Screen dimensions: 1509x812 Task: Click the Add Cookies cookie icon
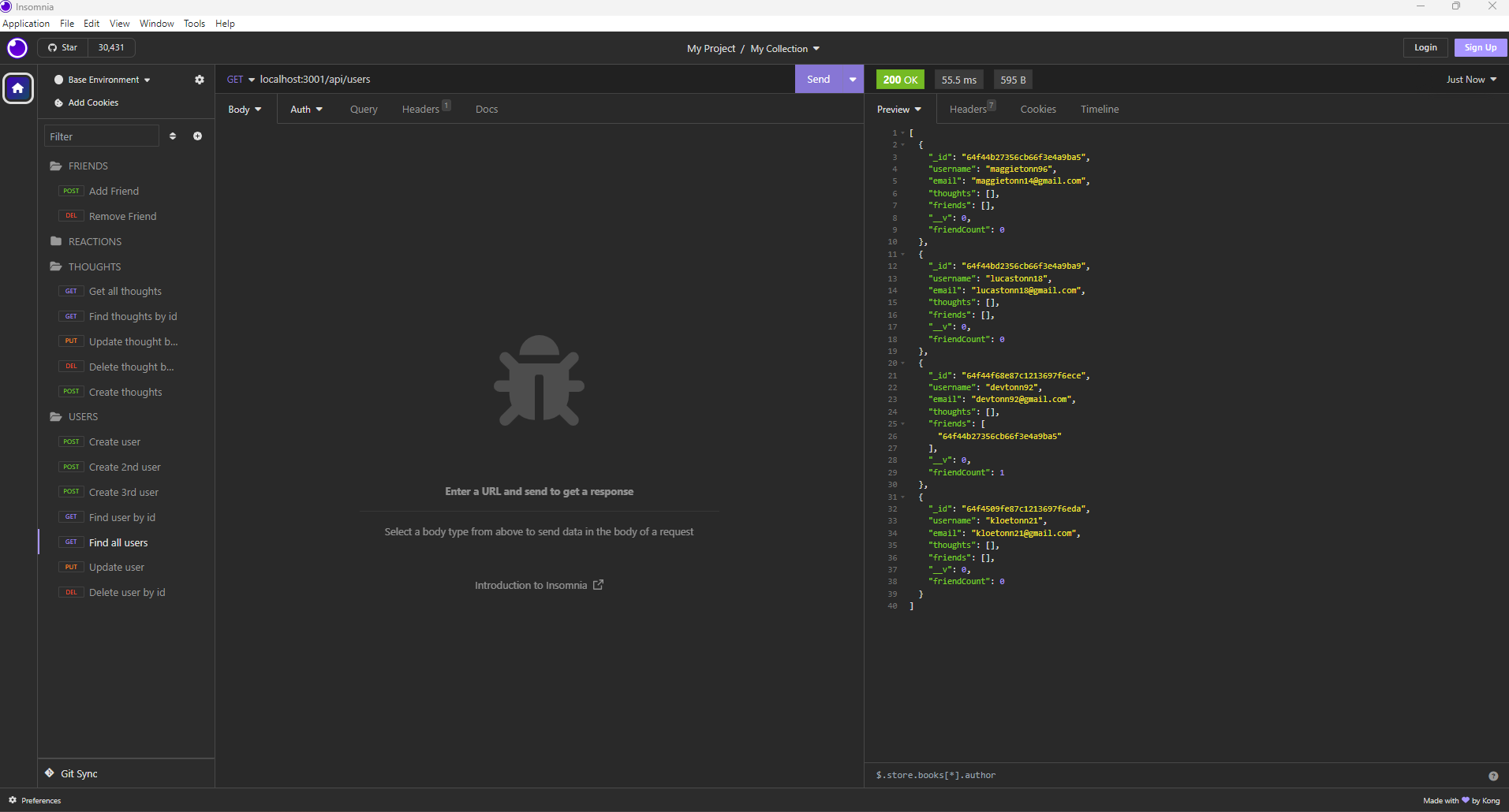pyautogui.click(x=58, y=102)
